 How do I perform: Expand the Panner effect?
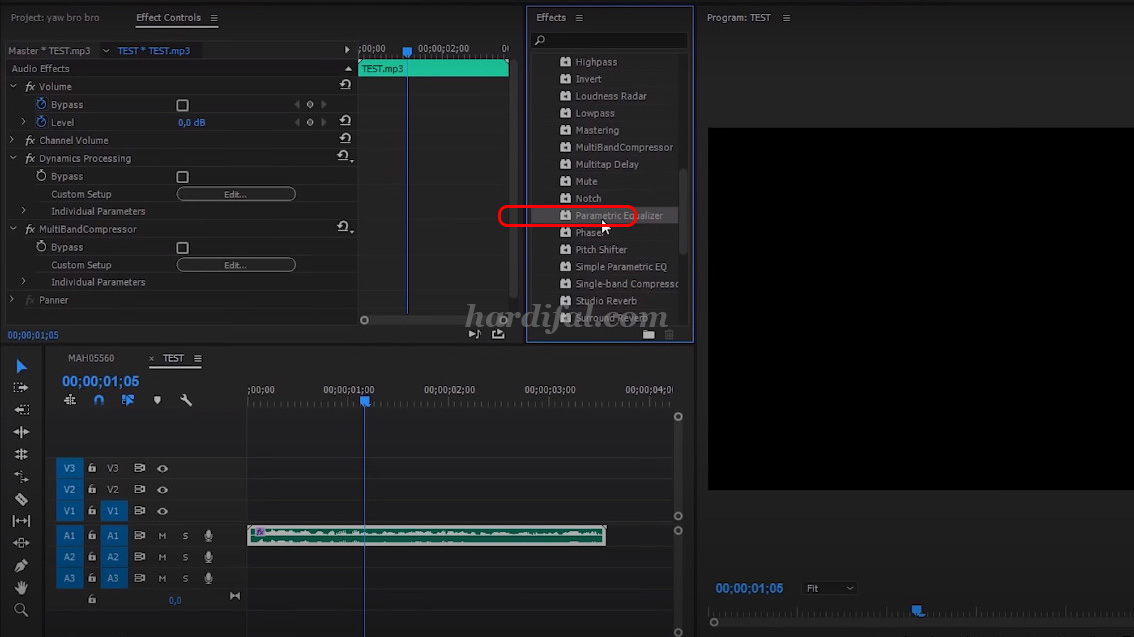coord(12,299)
